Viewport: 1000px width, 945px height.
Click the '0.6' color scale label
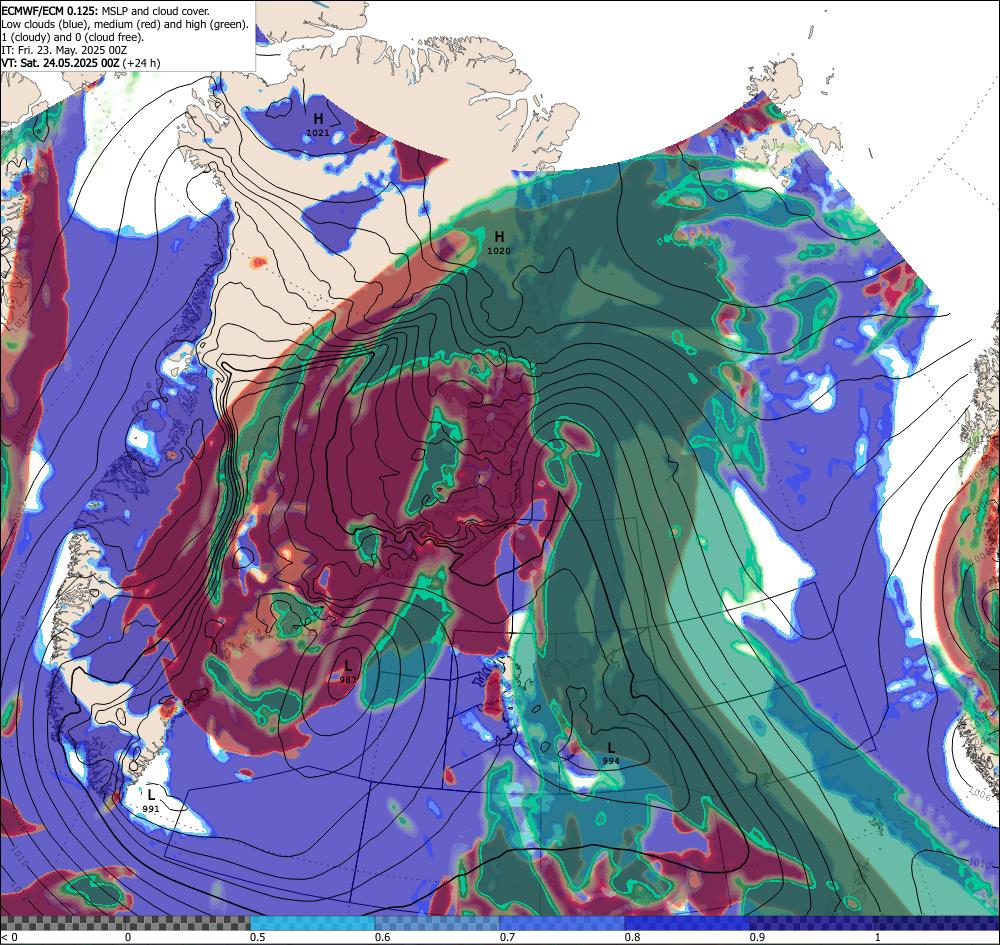tap(383, 937)
